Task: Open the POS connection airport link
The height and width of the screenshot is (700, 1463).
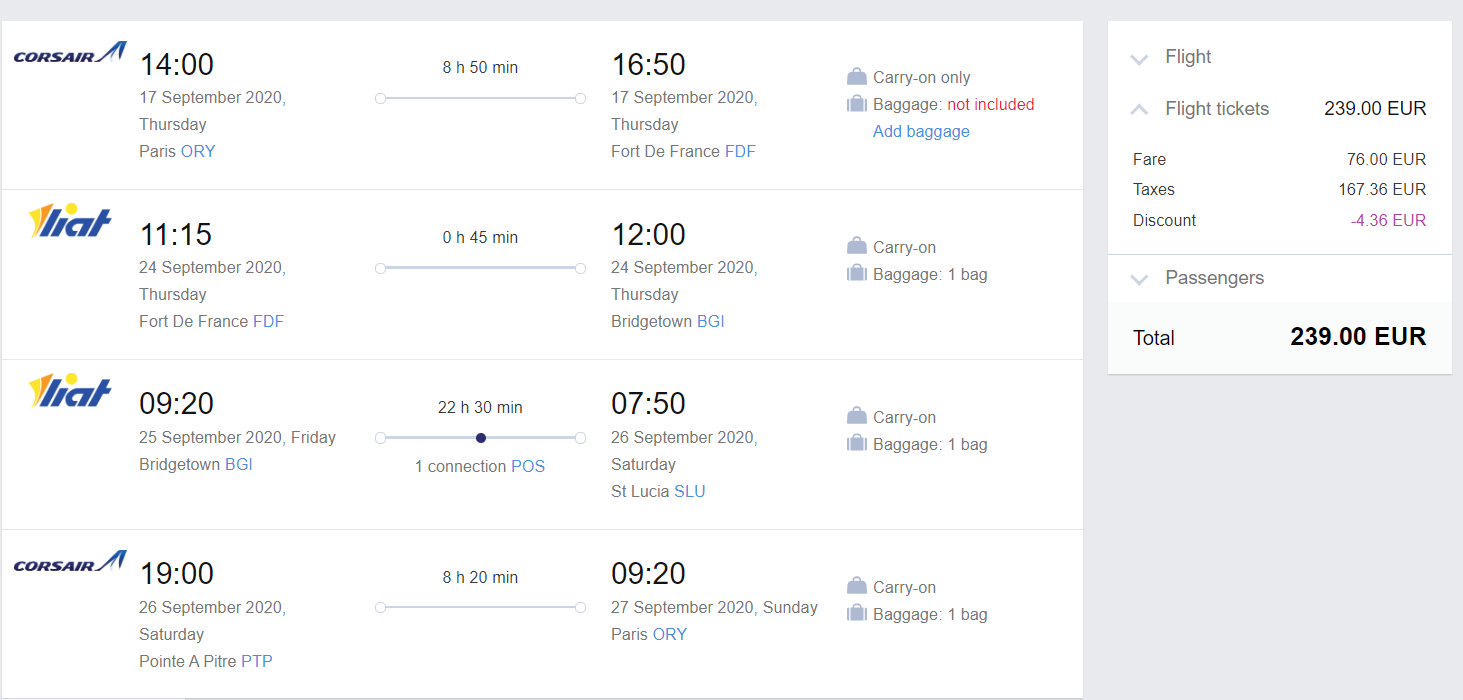Action: [528, 466]
